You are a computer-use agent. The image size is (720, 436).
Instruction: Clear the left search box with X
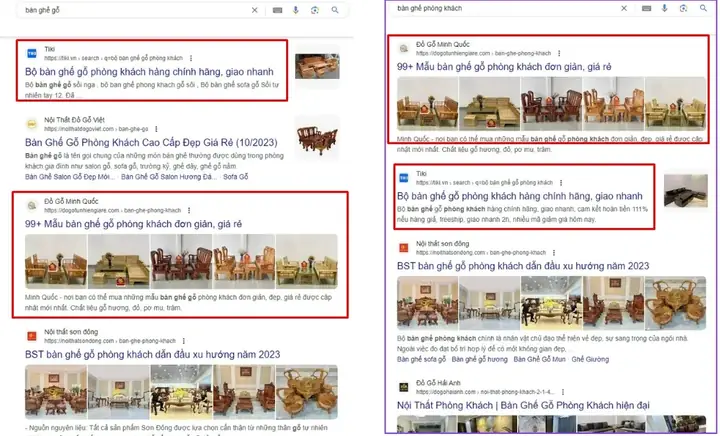[253, 10]
